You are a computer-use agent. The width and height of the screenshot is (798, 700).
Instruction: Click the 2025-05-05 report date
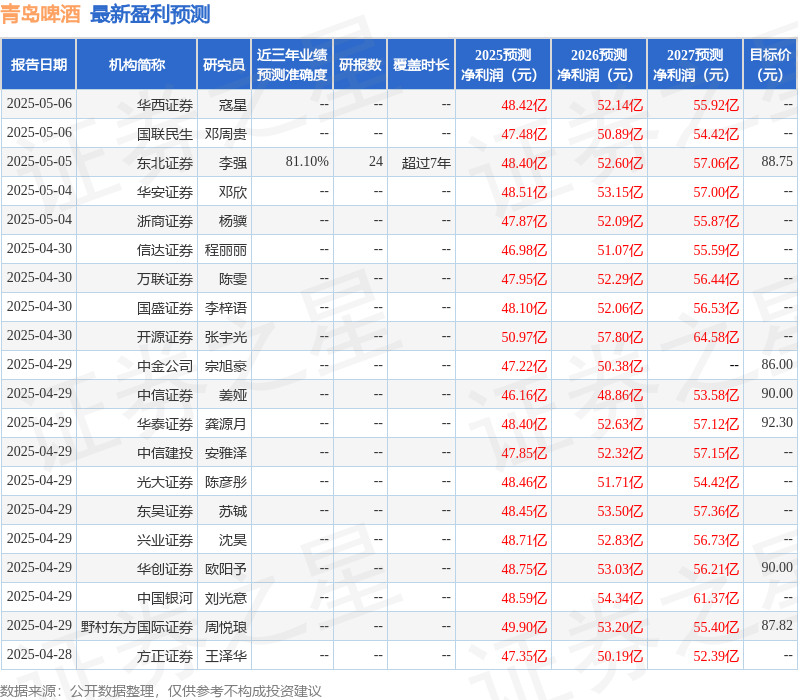(x=39, y=162)
